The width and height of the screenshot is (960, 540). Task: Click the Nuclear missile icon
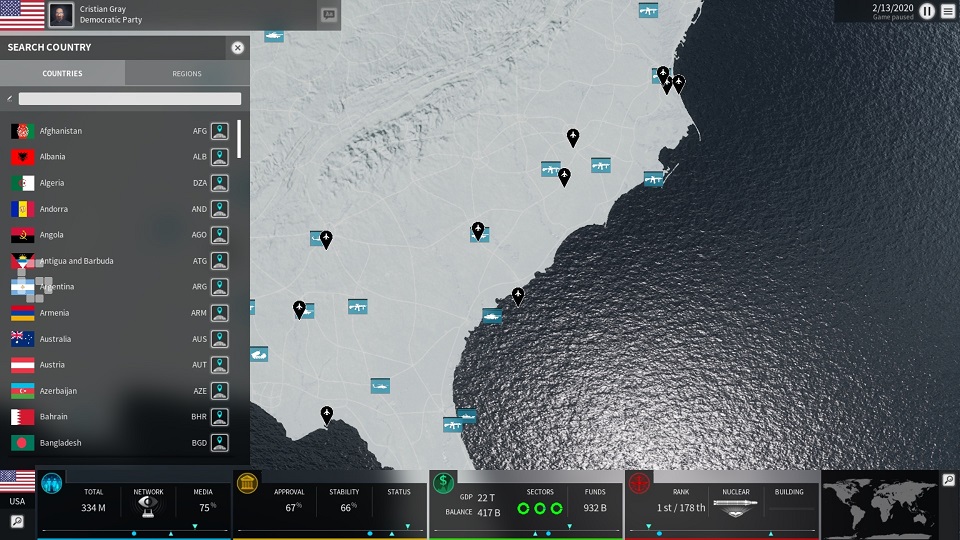coord(735,507)
